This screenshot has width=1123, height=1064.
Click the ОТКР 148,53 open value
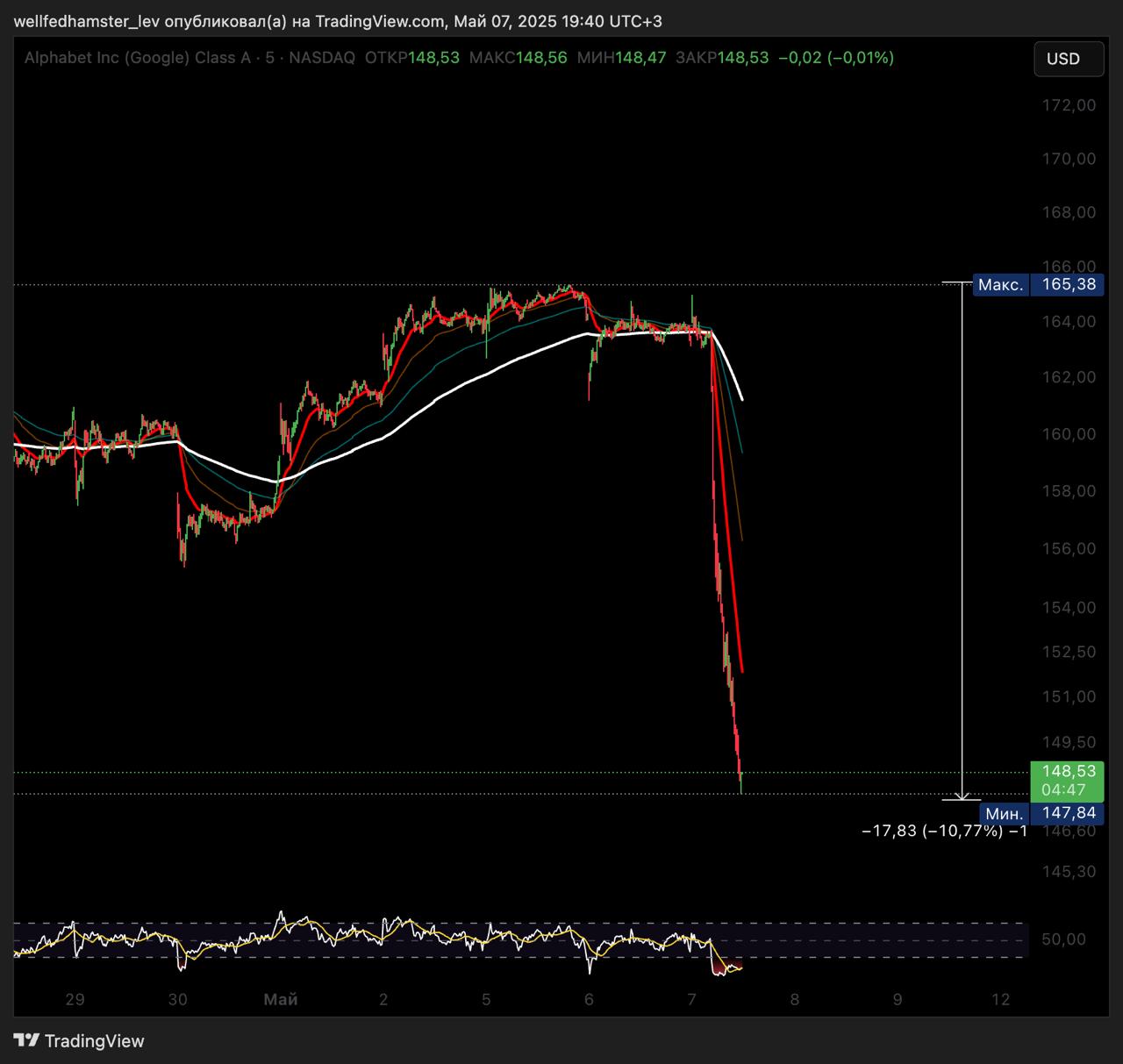point(412,58)
